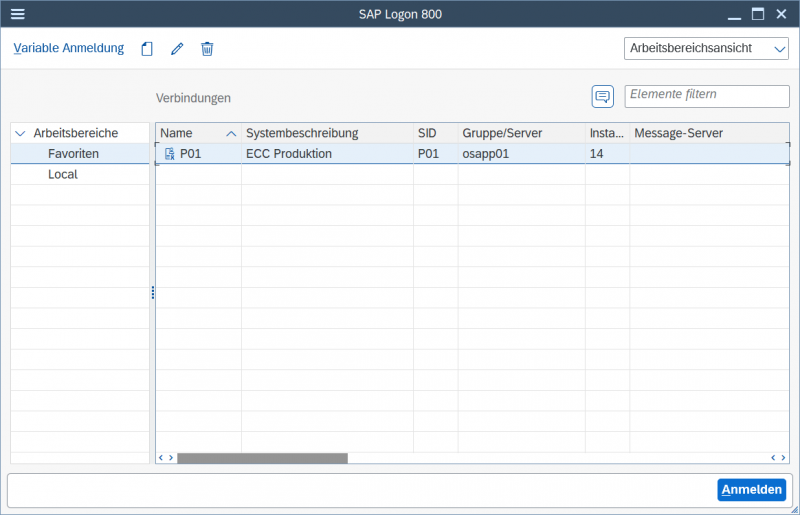The height and width of the screenshot is (515, 800).
Task: Click the new connection document icon
Action: tap(147, 48)
